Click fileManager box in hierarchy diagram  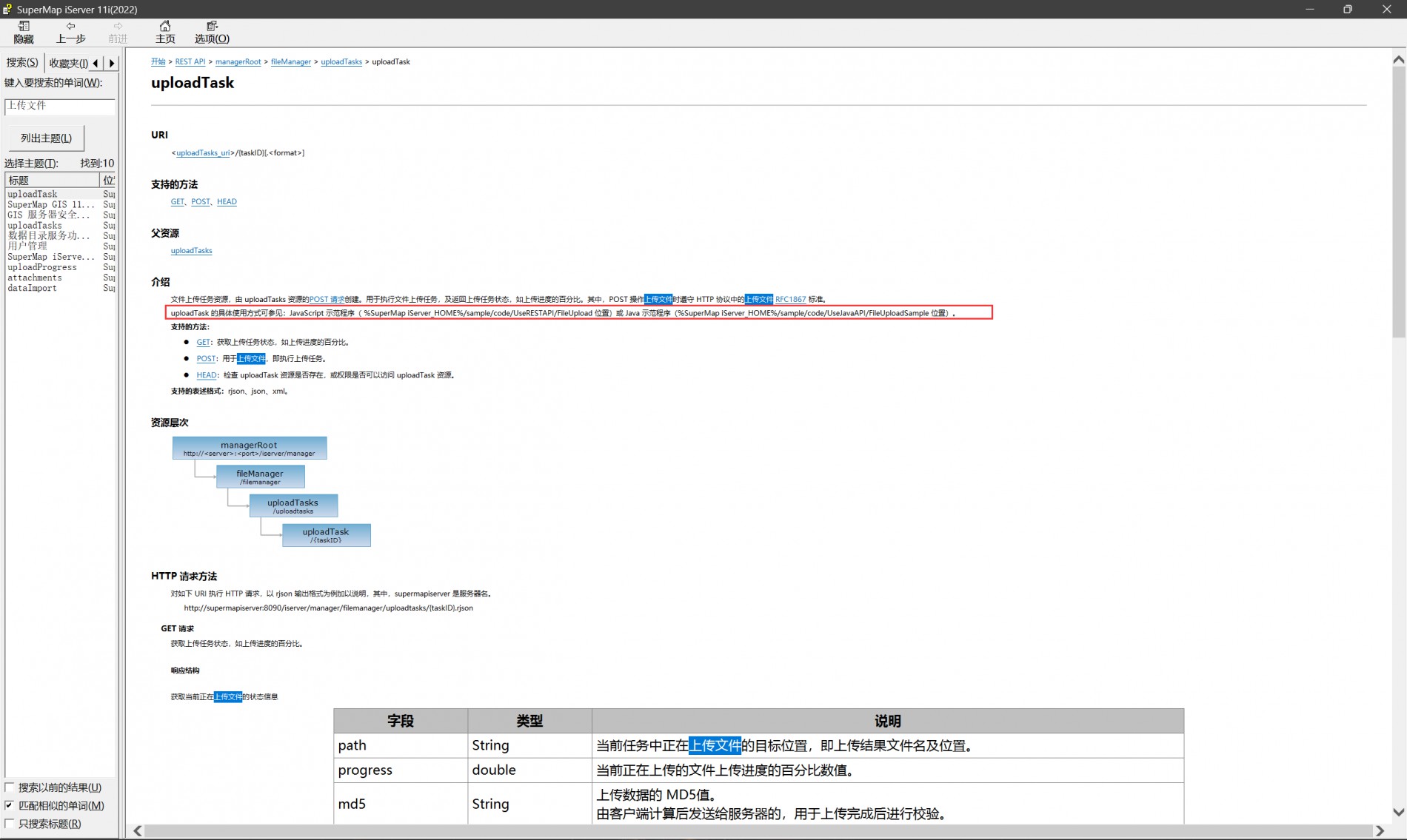(260, 477)
